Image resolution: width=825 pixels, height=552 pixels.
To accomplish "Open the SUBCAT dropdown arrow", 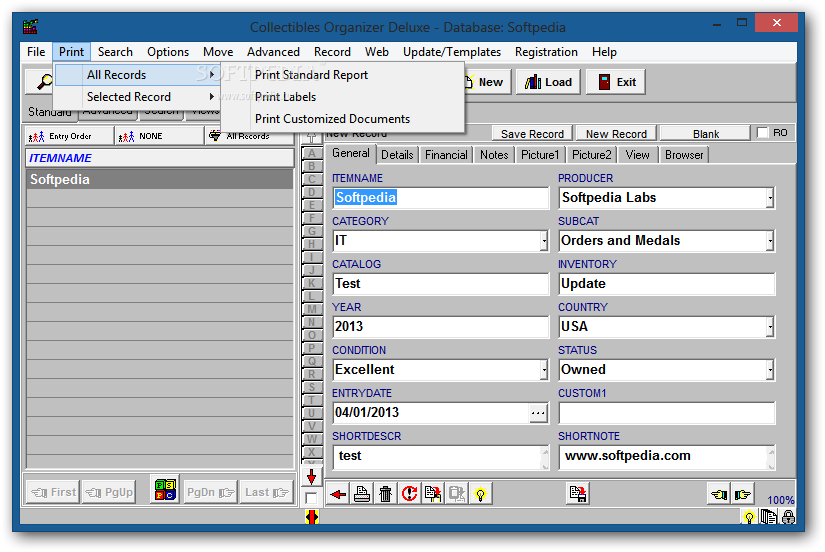I will [x=770, y=242].
